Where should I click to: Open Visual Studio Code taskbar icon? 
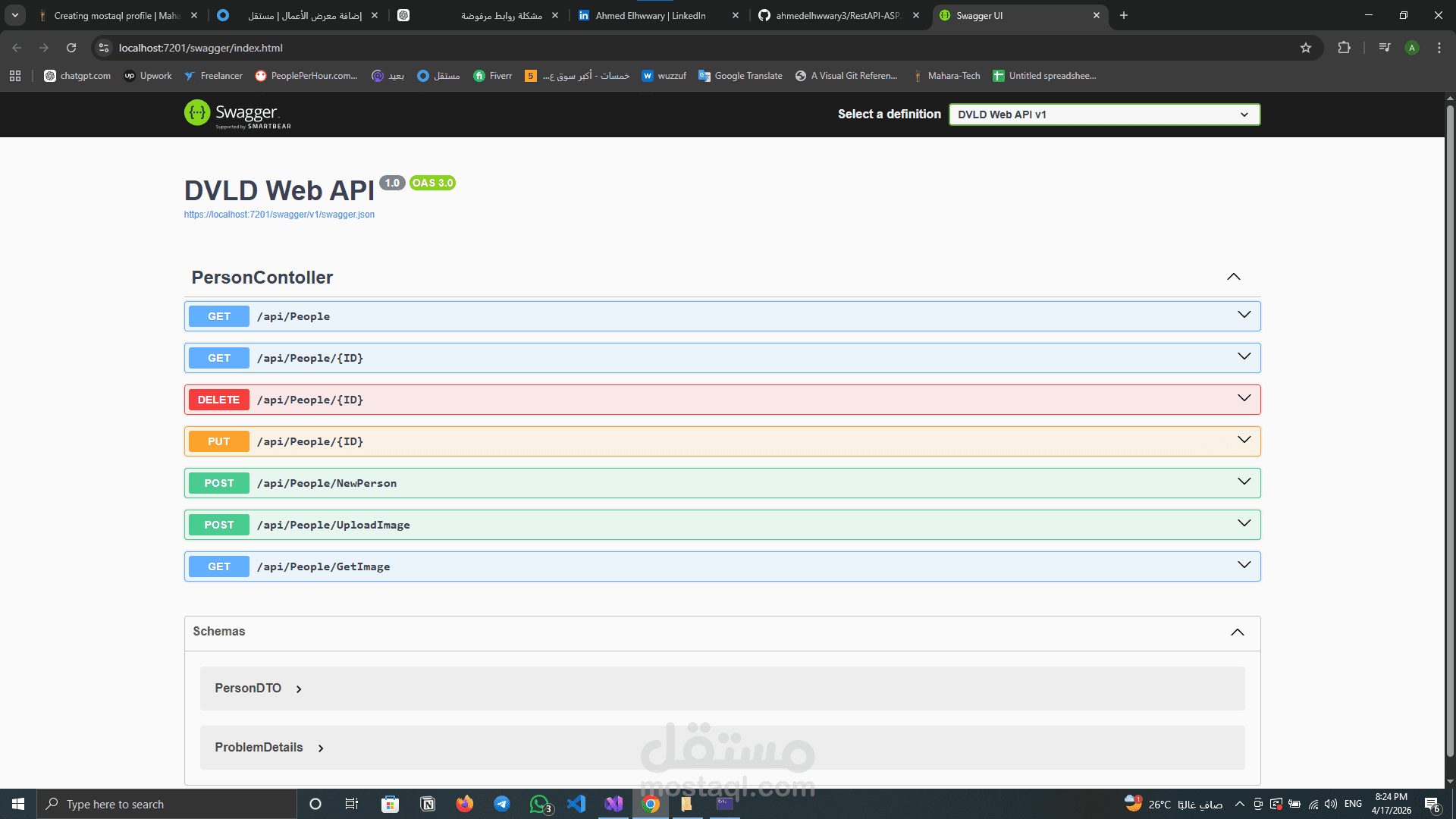point(576,804)
